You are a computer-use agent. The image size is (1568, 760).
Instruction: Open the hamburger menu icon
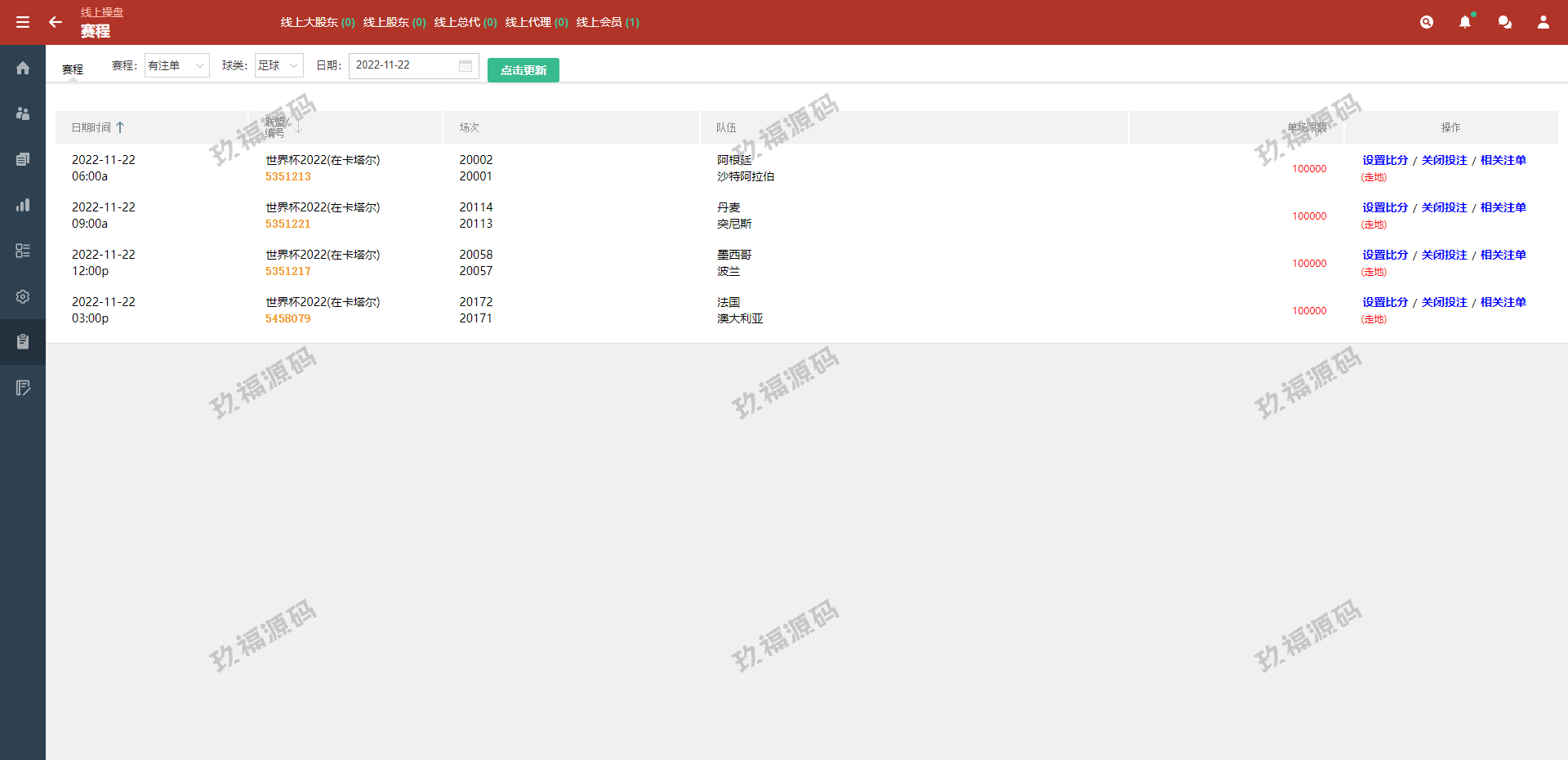pos(23,22)
